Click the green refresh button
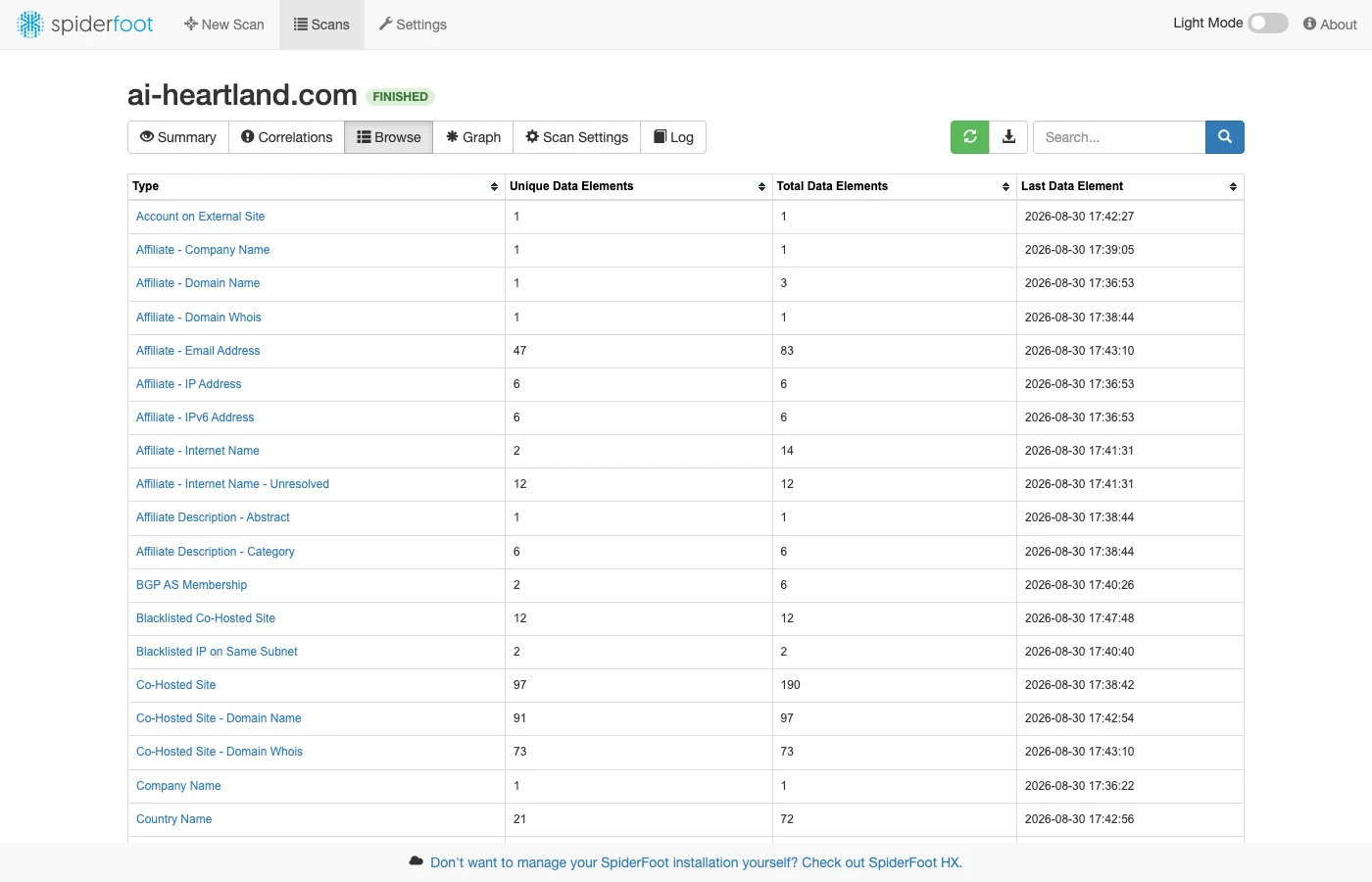This screenshot has width=1372, height=882. (x=970, y=137)
